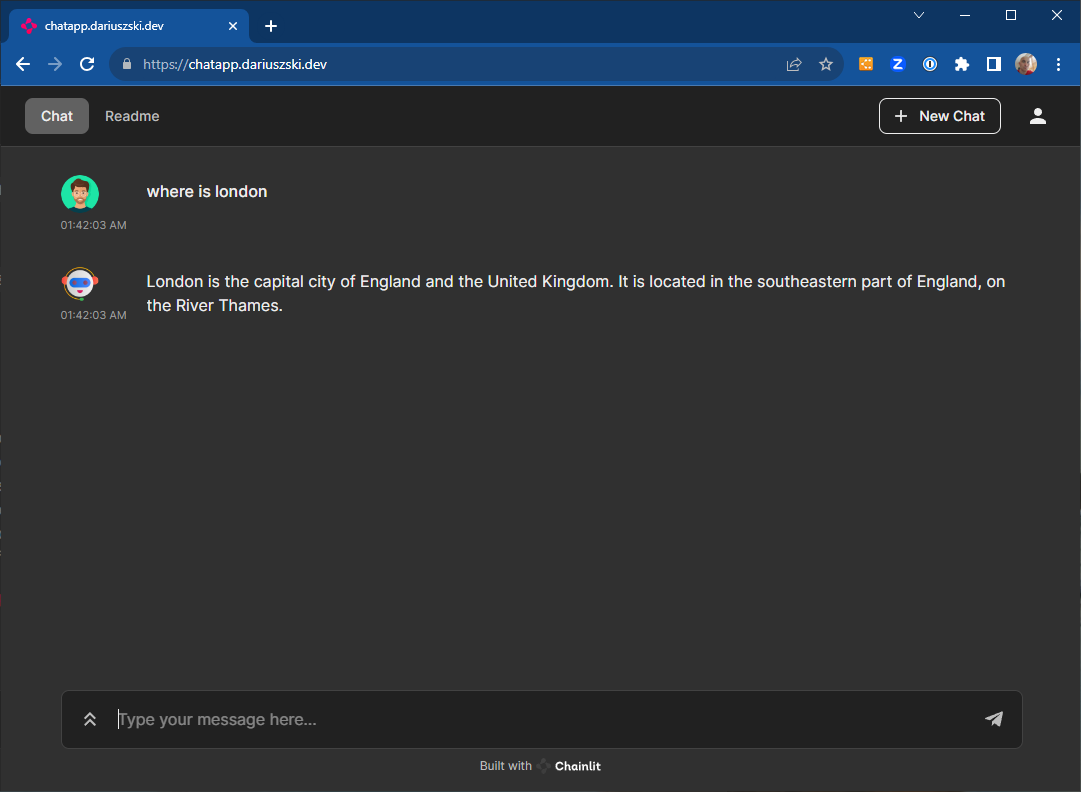Open a new browser tab
Image resolution: width=1081 pixels, height=792 pixels.
pos(270,26)
